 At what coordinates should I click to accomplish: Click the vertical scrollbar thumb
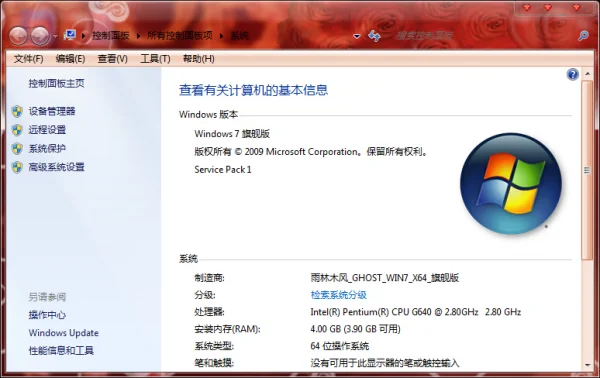[x=587, y=171]
